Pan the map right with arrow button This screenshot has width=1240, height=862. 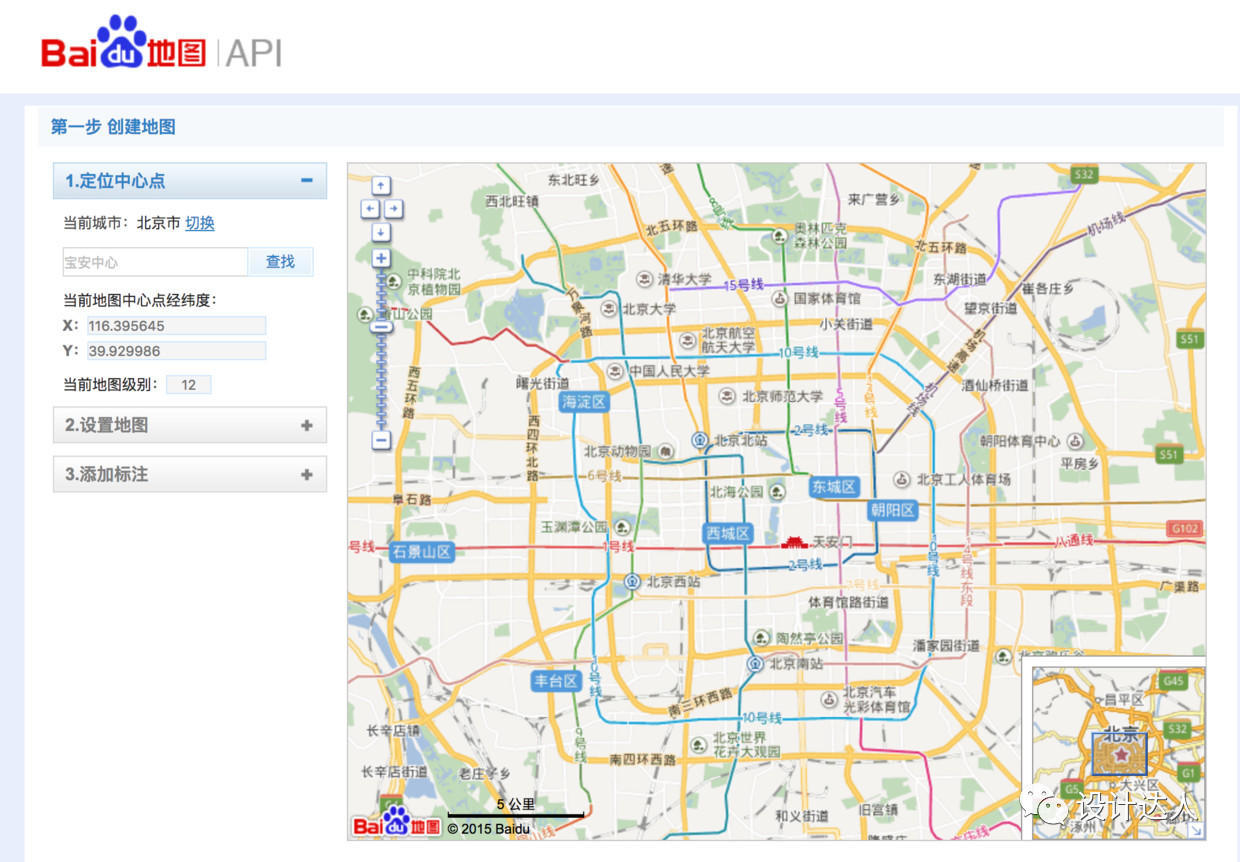point(394,209)
